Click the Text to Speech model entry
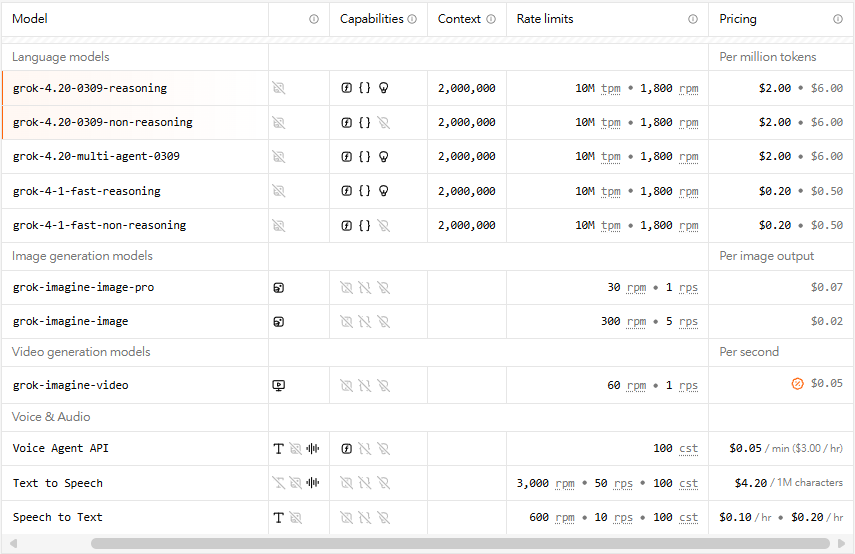The height and width of the screenshot is (554, 855). [58, 483]
